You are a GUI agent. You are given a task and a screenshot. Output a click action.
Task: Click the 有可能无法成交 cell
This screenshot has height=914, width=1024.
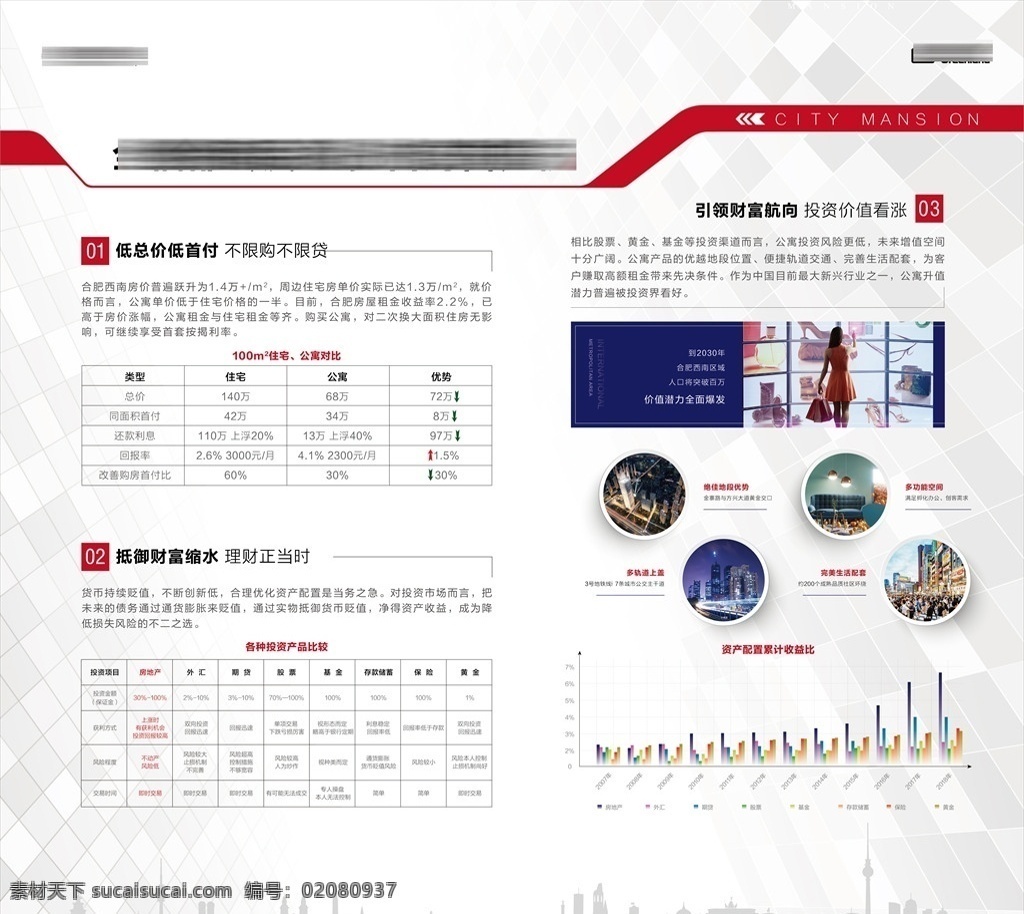coord(286,793)
